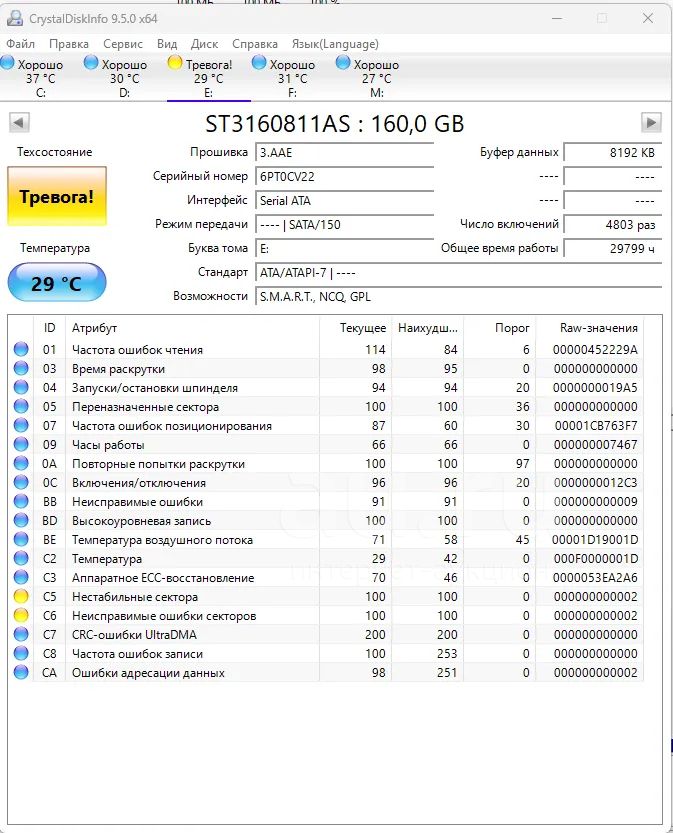Click the Стандарт field ATA/ATAPI-7

click(458, 273)
